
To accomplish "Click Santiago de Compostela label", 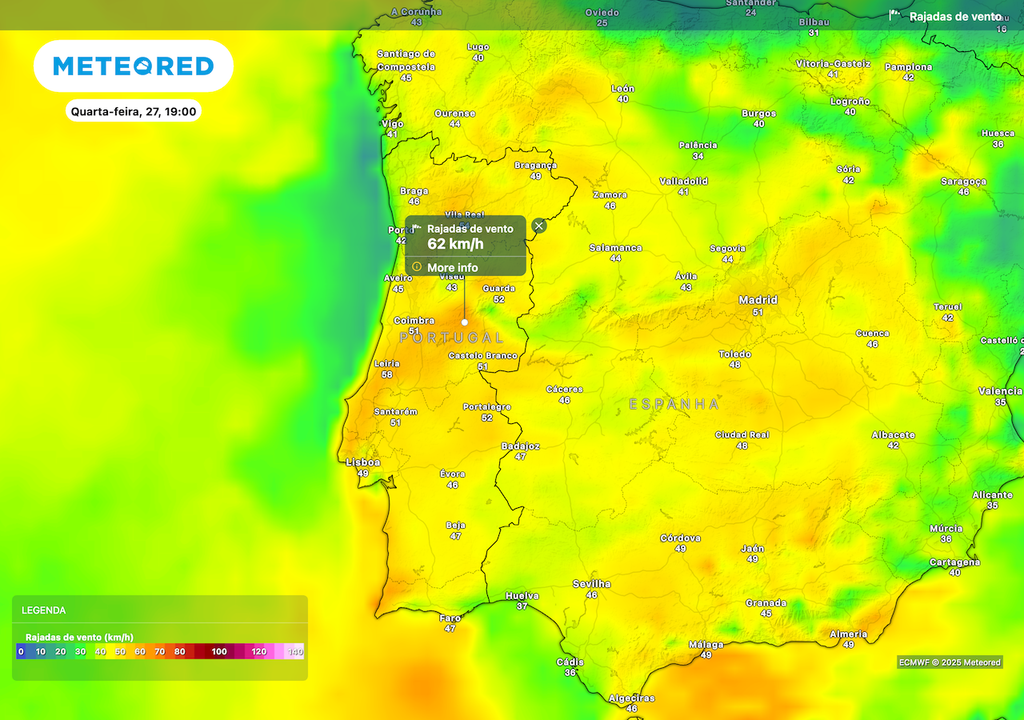I will click(406, 60).
